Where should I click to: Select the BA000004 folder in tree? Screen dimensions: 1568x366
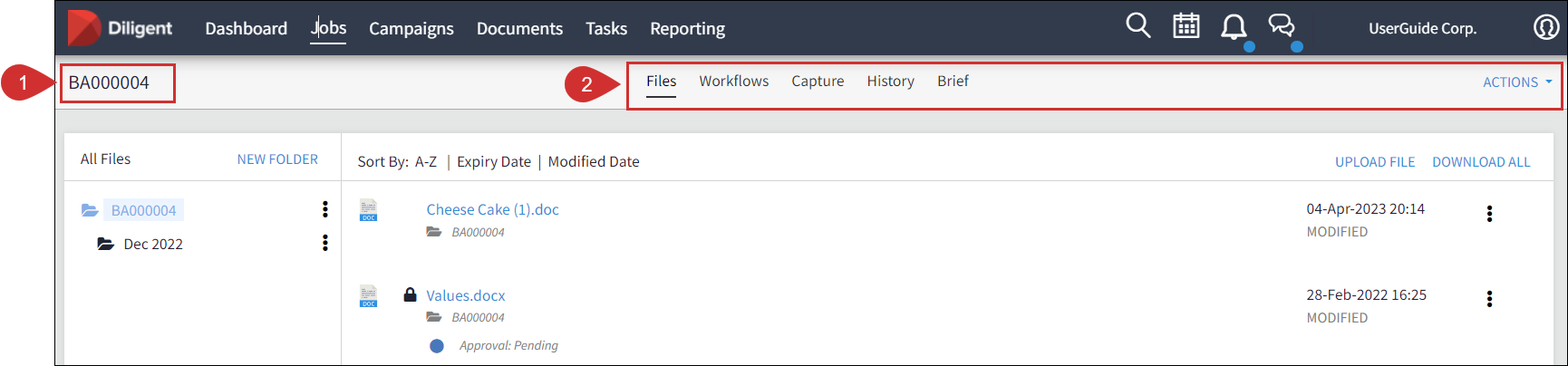coord(143,210)
